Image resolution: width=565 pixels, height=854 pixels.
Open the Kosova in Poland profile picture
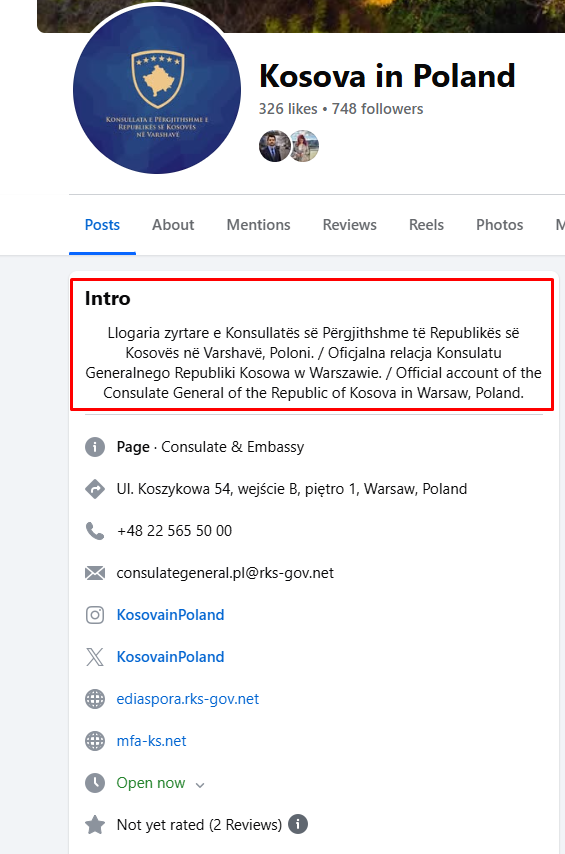click(x=157, y=90)
